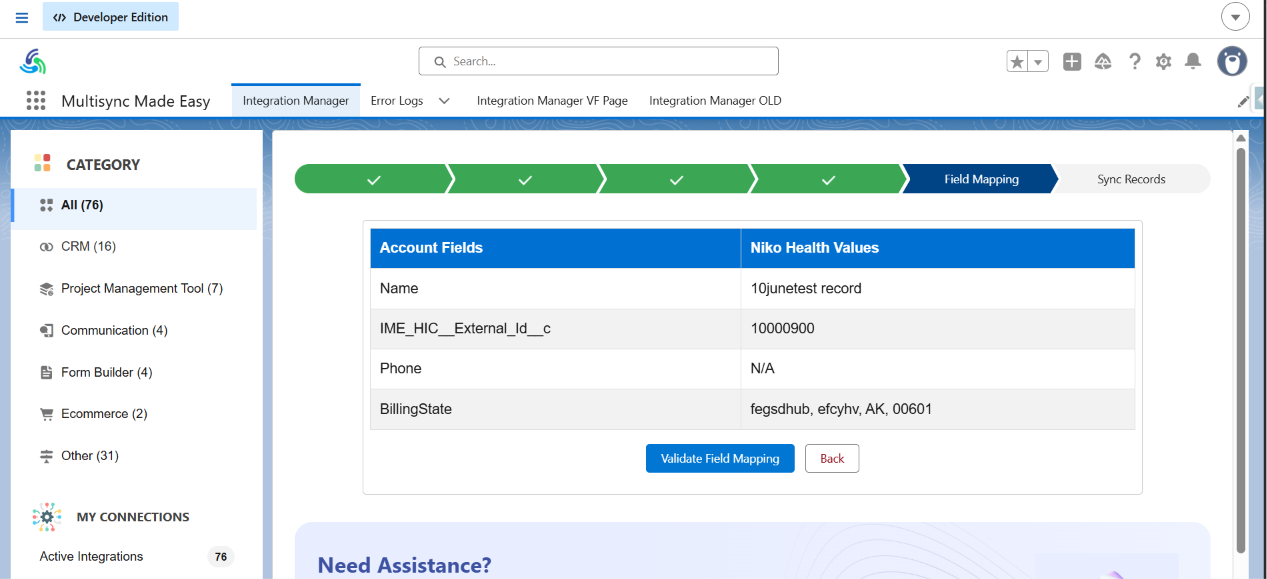The width and height of the screenshot is (1267, 579).
Task: Select the All (76) category
Action: click(x=134, y=205)
